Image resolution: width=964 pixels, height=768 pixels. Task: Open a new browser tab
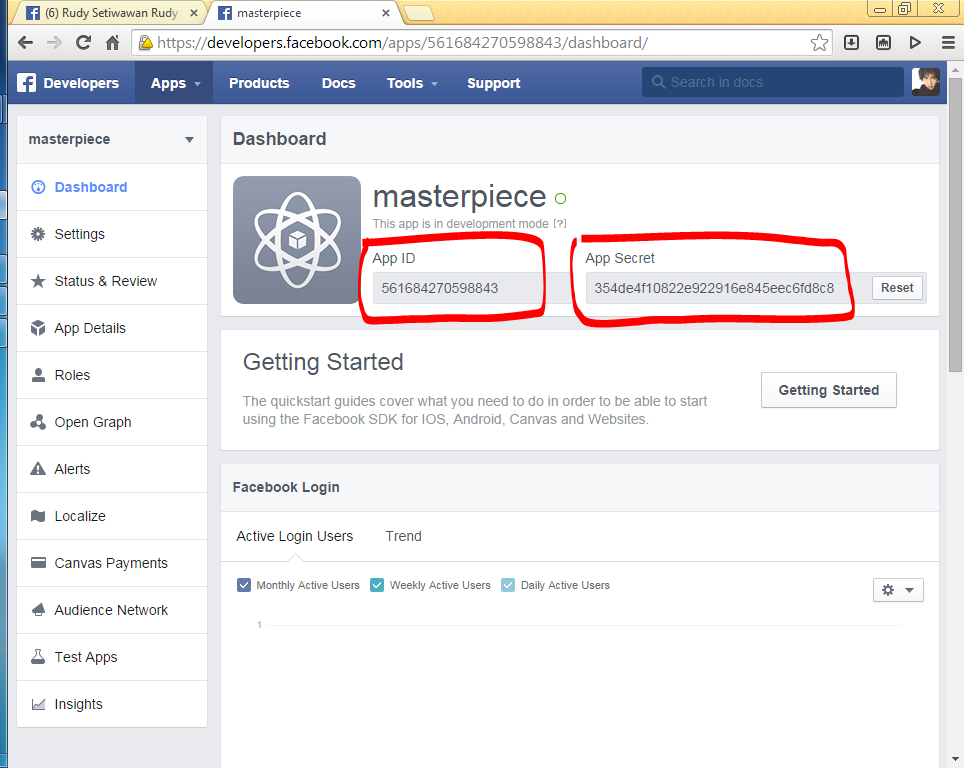pos(419,13)
